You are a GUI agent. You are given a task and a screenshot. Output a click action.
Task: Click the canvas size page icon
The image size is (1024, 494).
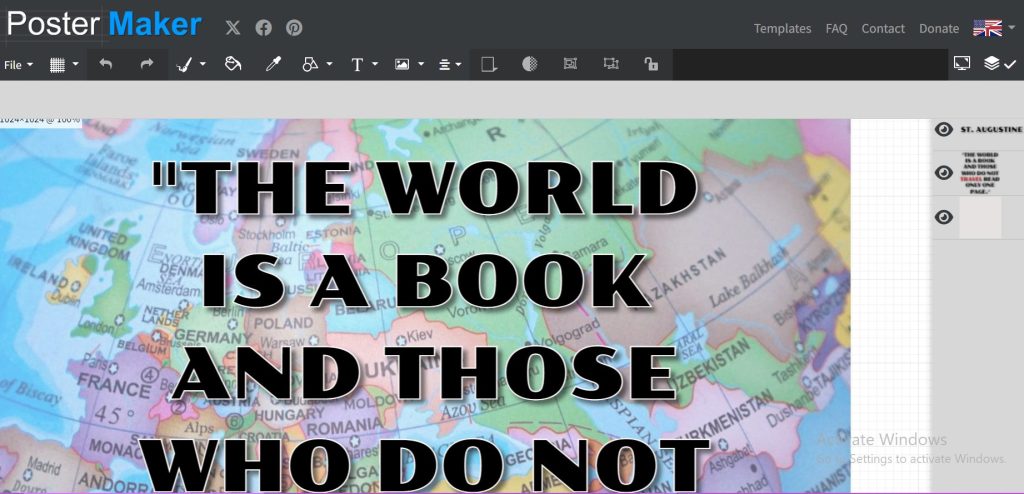489,64
